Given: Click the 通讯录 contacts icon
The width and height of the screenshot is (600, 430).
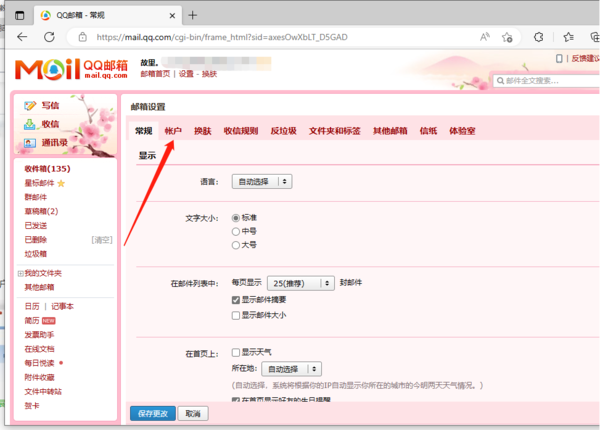Looking at the screenshot, I should click(x=30, y=143).
